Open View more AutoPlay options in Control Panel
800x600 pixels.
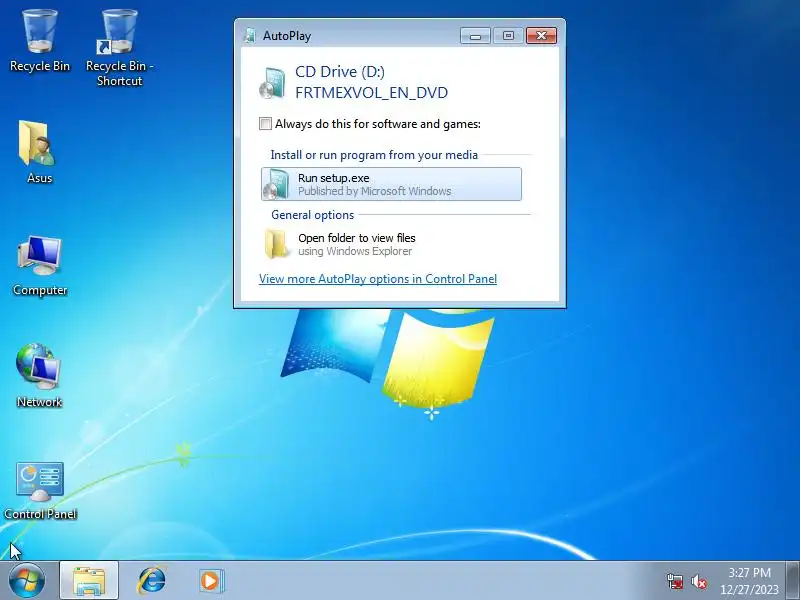(x=378, y=279)
